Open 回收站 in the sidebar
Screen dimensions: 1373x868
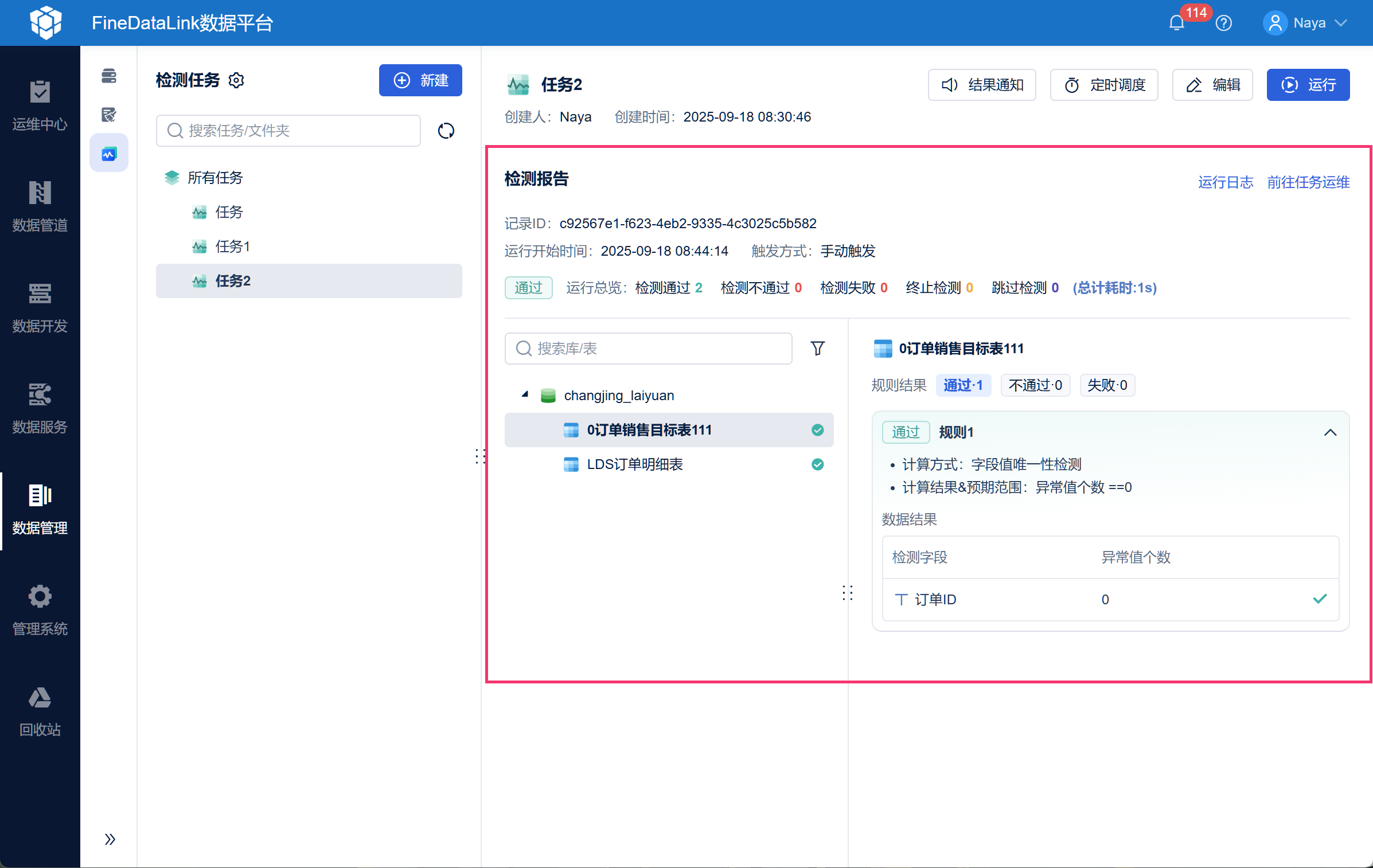tap(40, 711)
